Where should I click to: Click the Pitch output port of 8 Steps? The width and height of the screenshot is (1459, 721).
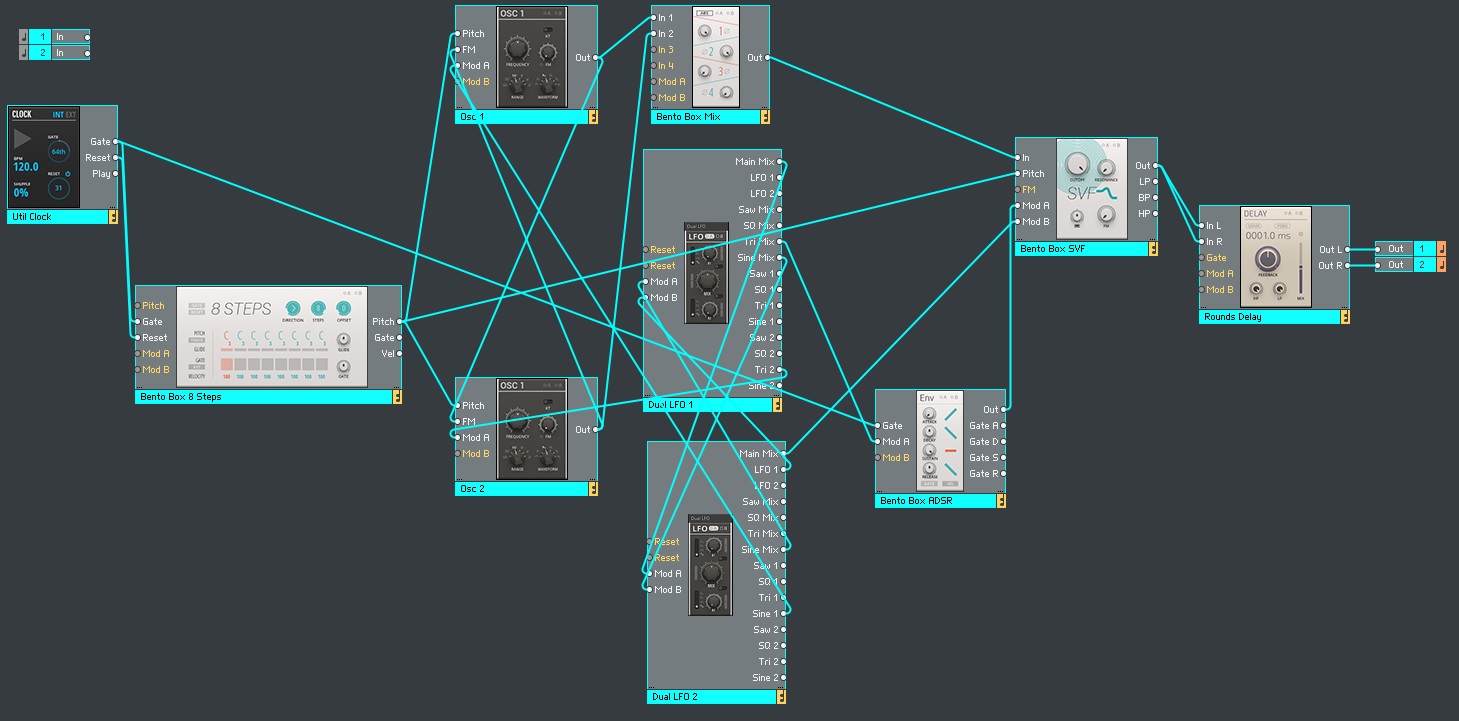[400, 322]
